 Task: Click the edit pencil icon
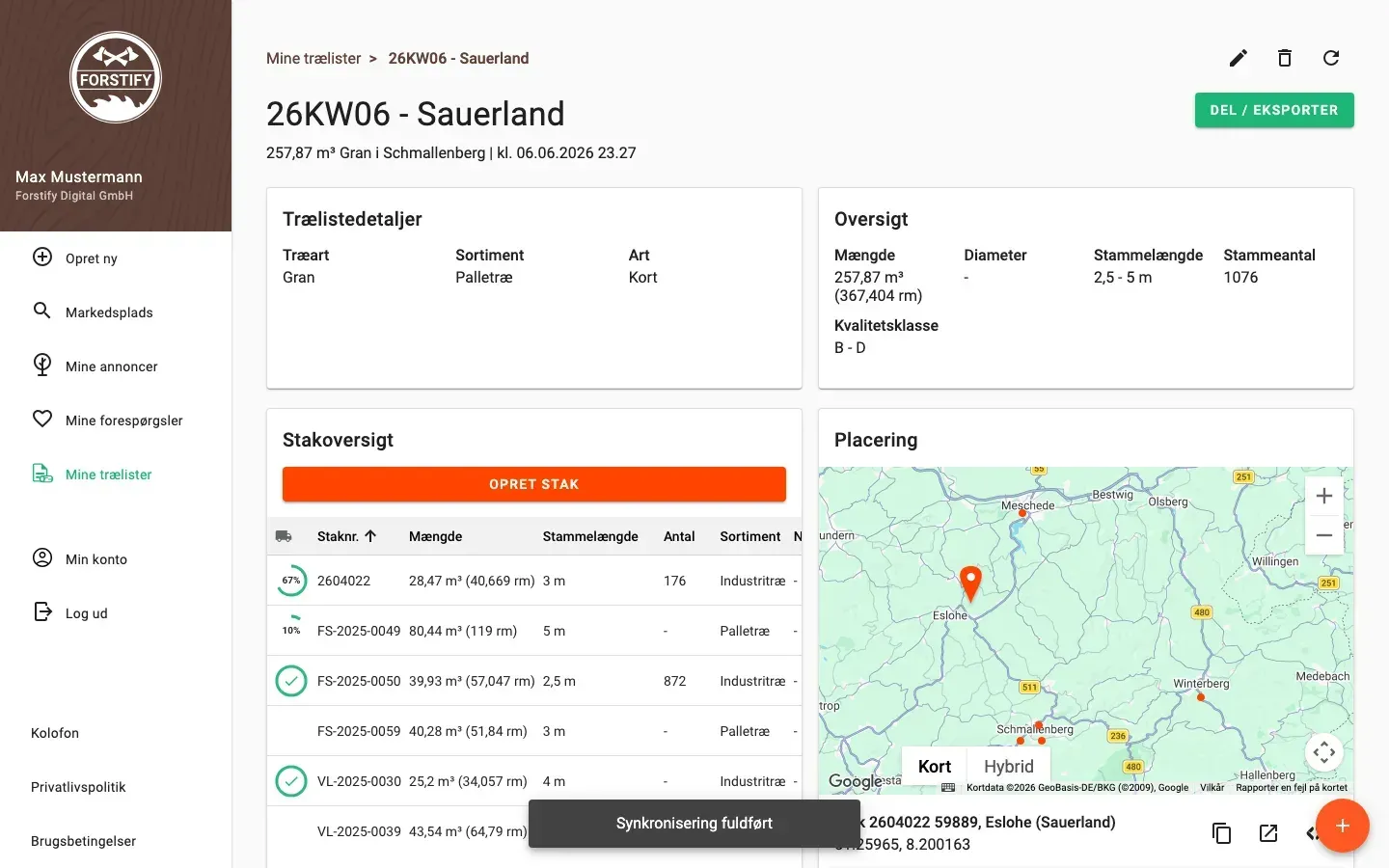[x=1239, y=59]
